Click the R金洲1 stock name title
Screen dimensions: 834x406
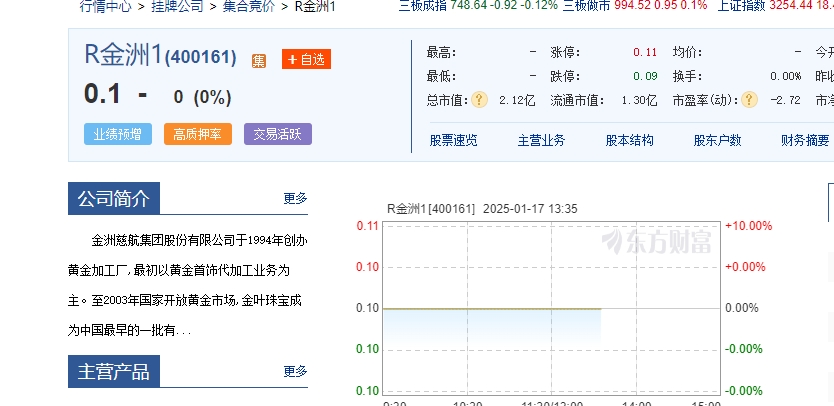pos(123,55)
